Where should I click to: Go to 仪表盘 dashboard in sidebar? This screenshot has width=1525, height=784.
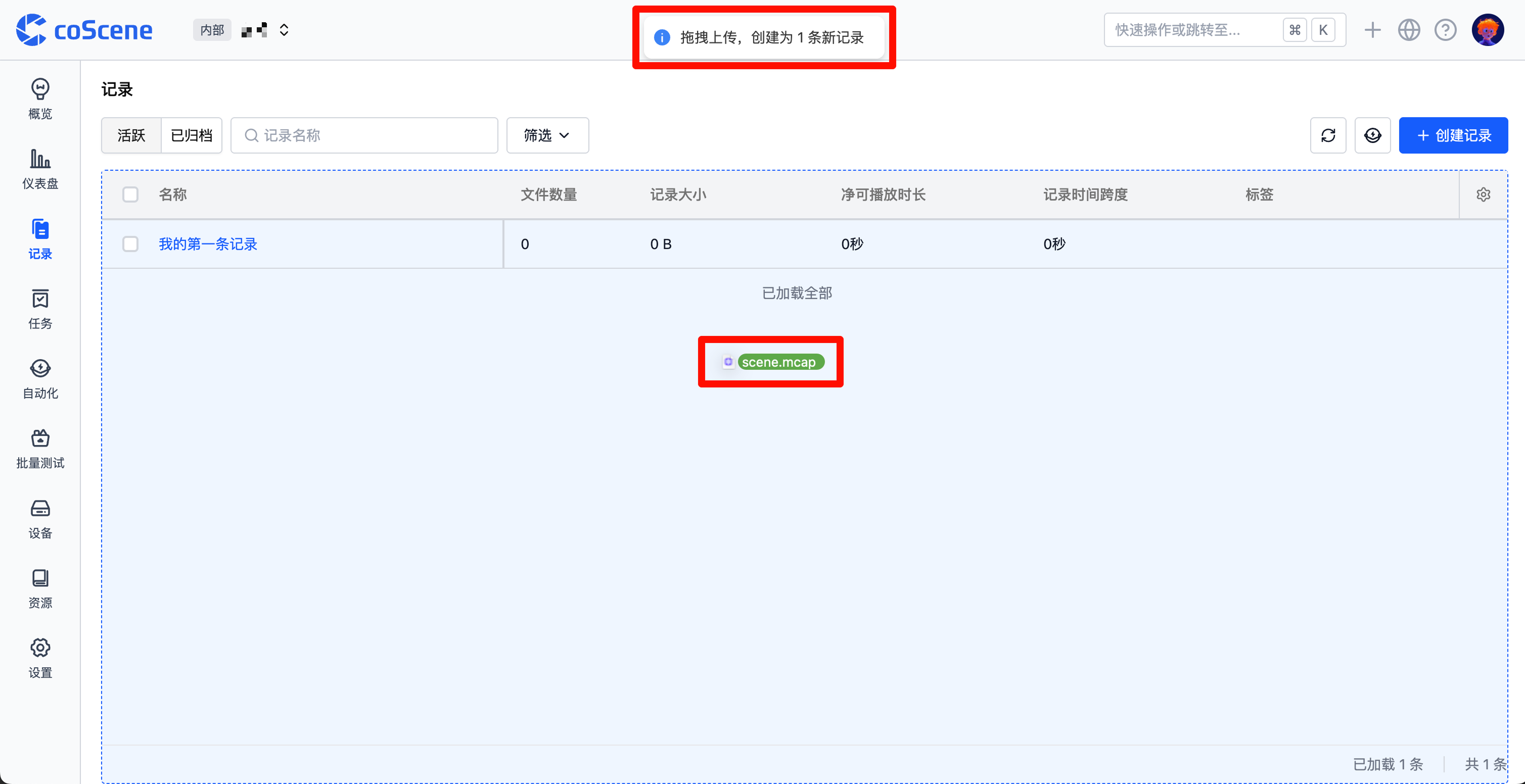[x=39, y=169]
